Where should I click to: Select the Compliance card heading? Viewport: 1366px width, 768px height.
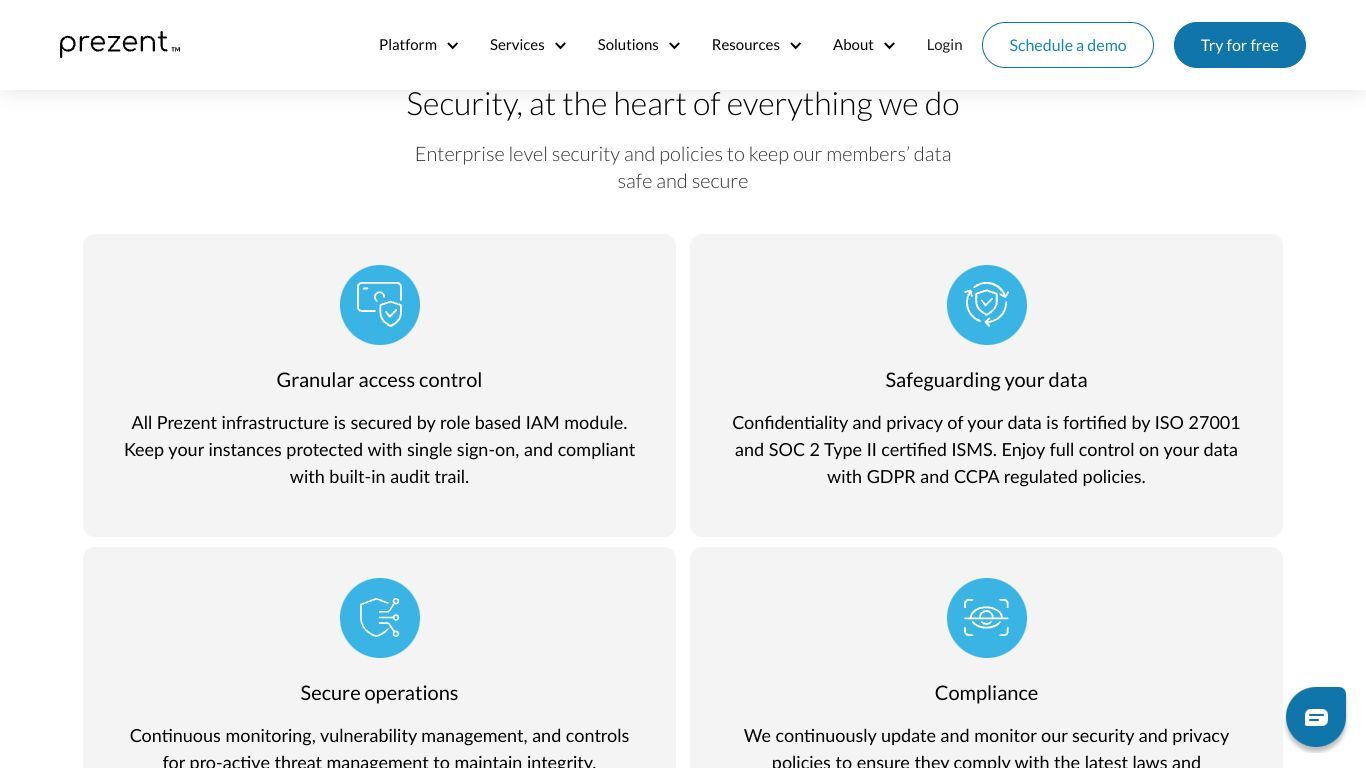[986, 693]
